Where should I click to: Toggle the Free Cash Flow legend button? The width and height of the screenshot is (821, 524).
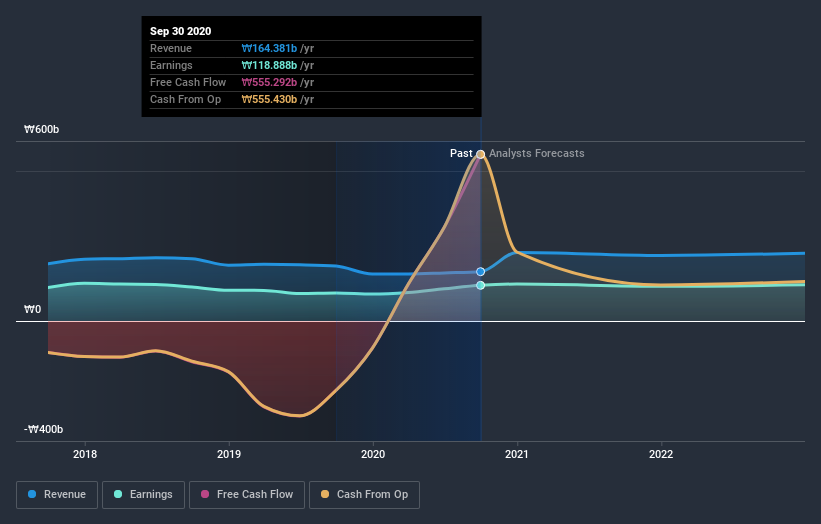click(x=247, y=495)
